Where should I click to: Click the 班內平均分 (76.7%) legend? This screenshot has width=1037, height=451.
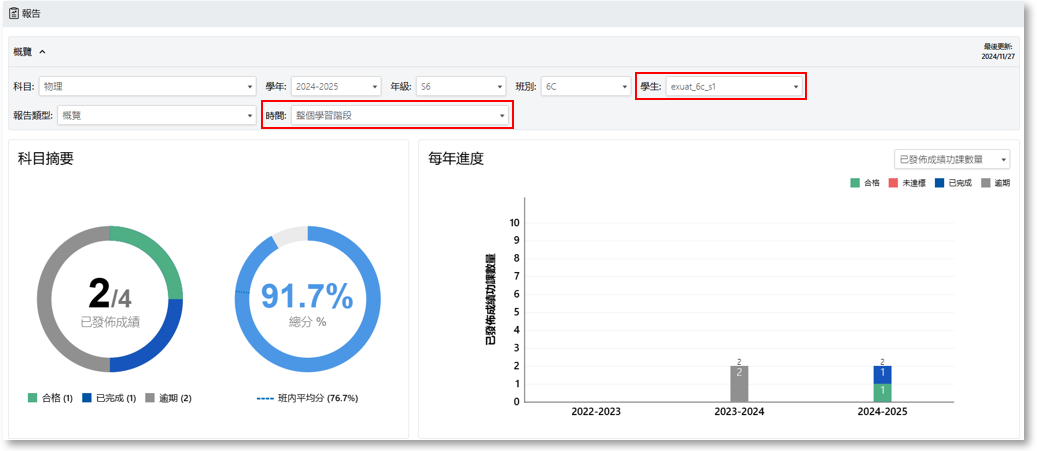(307, 398)
